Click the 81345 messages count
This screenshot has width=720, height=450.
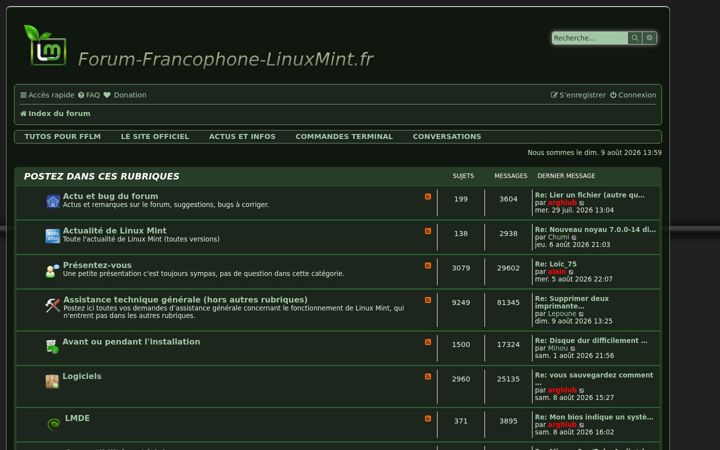508,303
